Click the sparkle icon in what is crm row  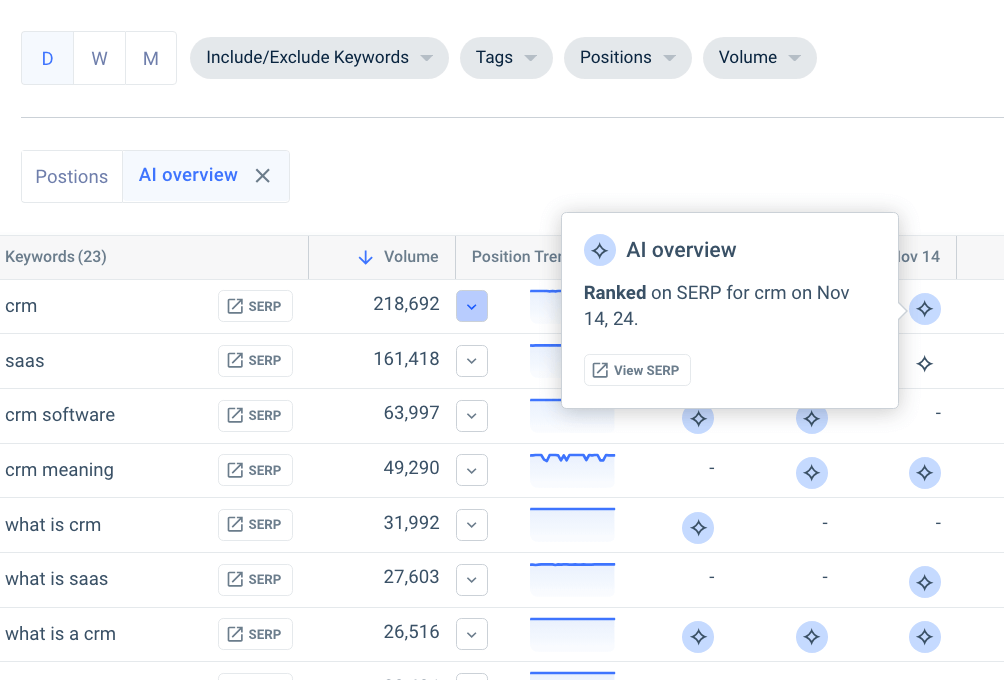coord(698,527)
